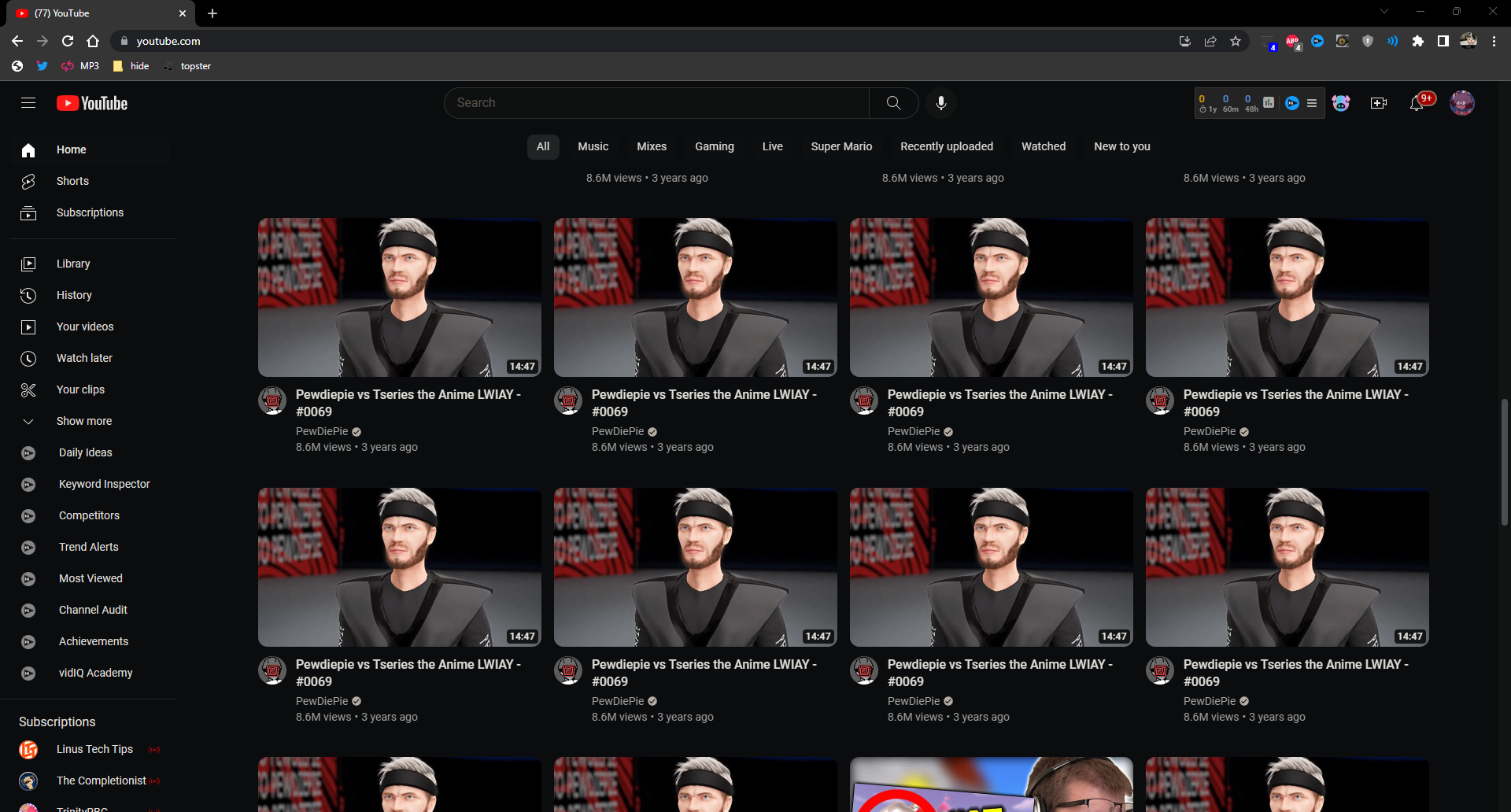Go to browser home page
Viewport: 1511px width, 812px height.
(93, 41)
